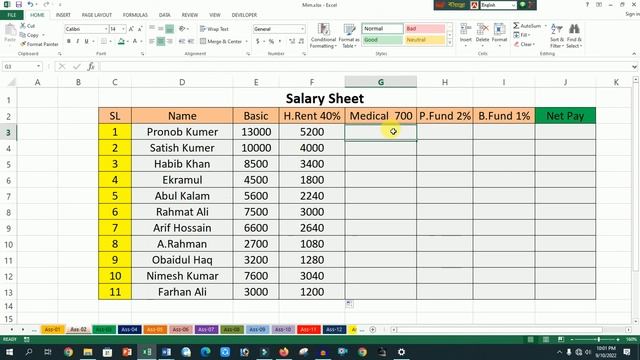The height and width of the screenshot is (360, 640).
Task: Increase font size with larger A icon
Action: [x=131, y=29]
